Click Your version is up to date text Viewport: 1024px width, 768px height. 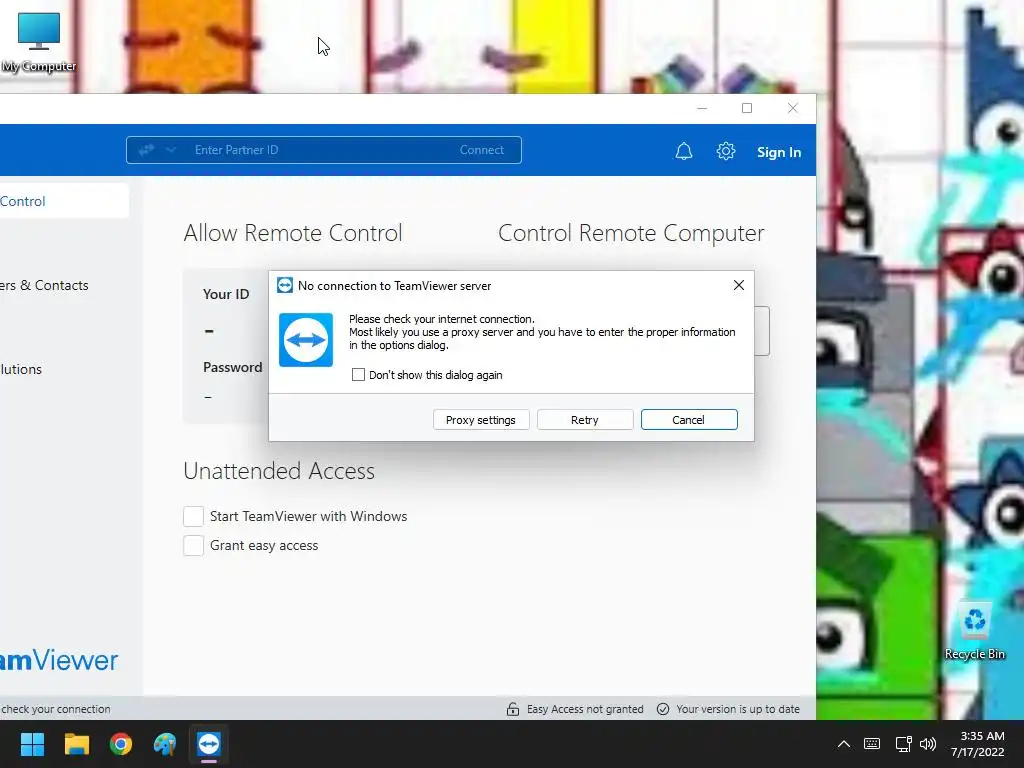click(738, 709)
